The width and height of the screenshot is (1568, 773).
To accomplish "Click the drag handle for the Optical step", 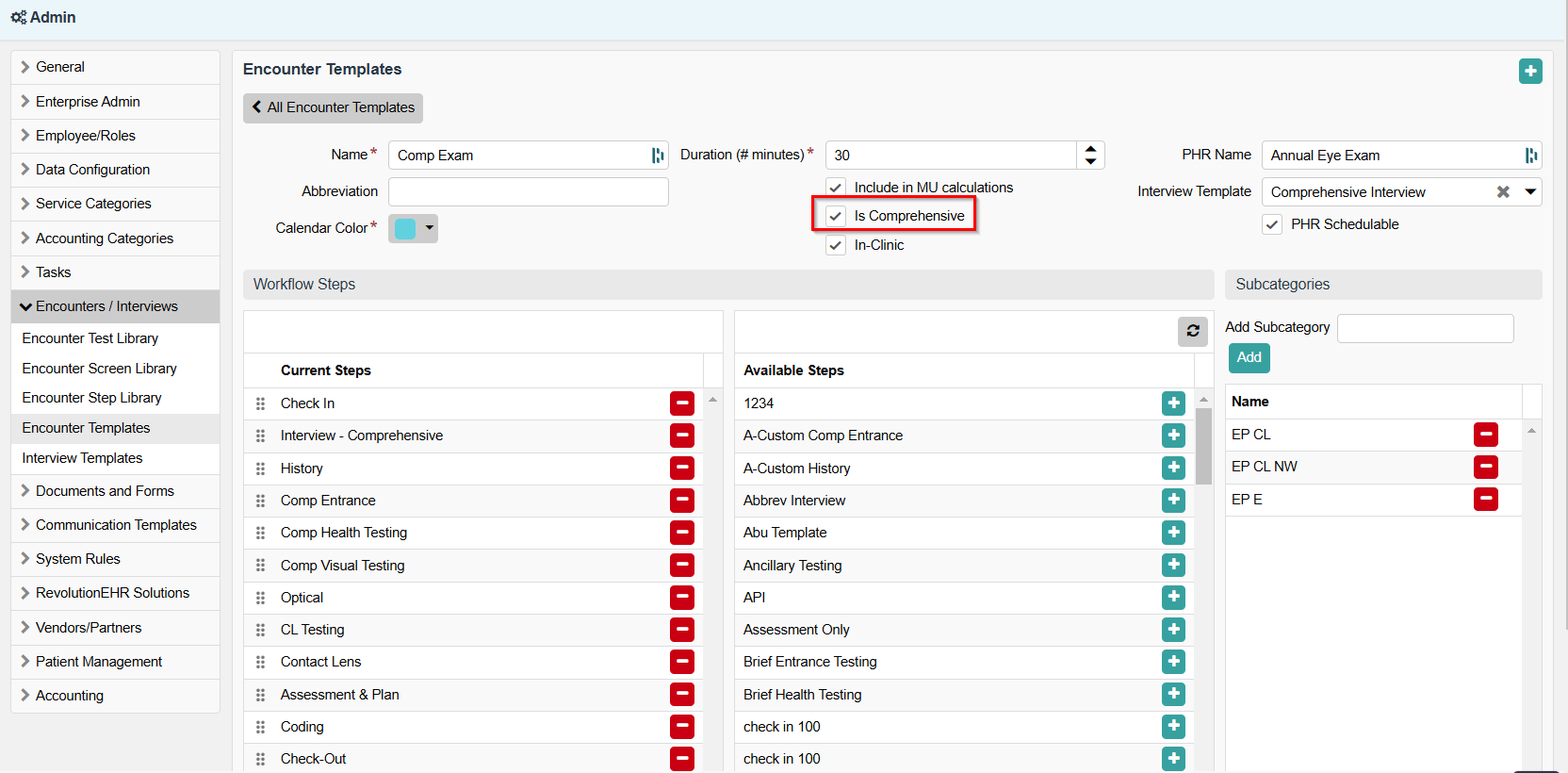I will tap(261, 598).
